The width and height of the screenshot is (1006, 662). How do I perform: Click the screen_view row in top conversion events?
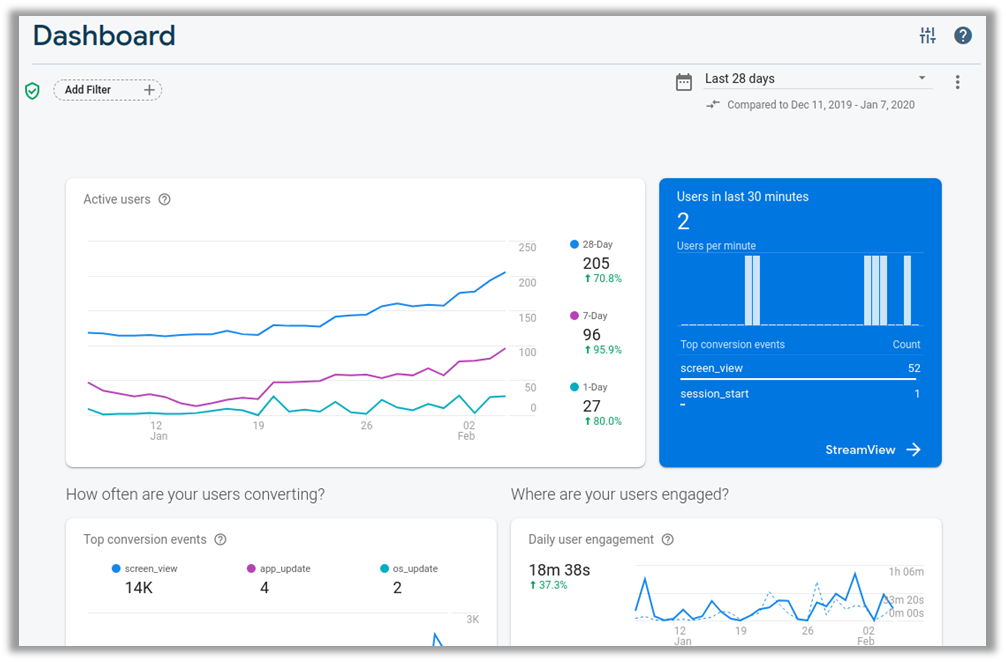pos(799,368)
